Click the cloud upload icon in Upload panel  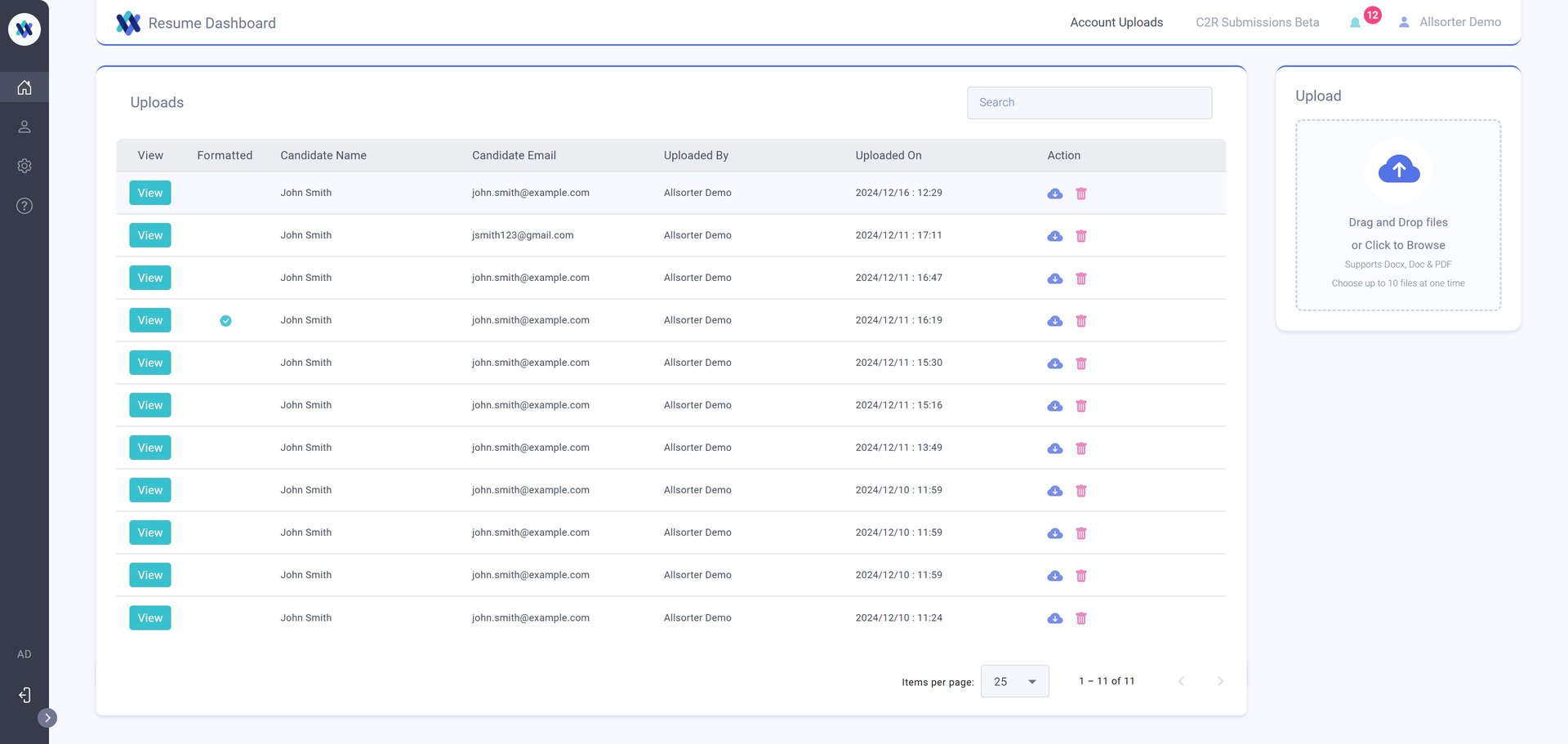pyautogui.click(x=1398, y=170)
